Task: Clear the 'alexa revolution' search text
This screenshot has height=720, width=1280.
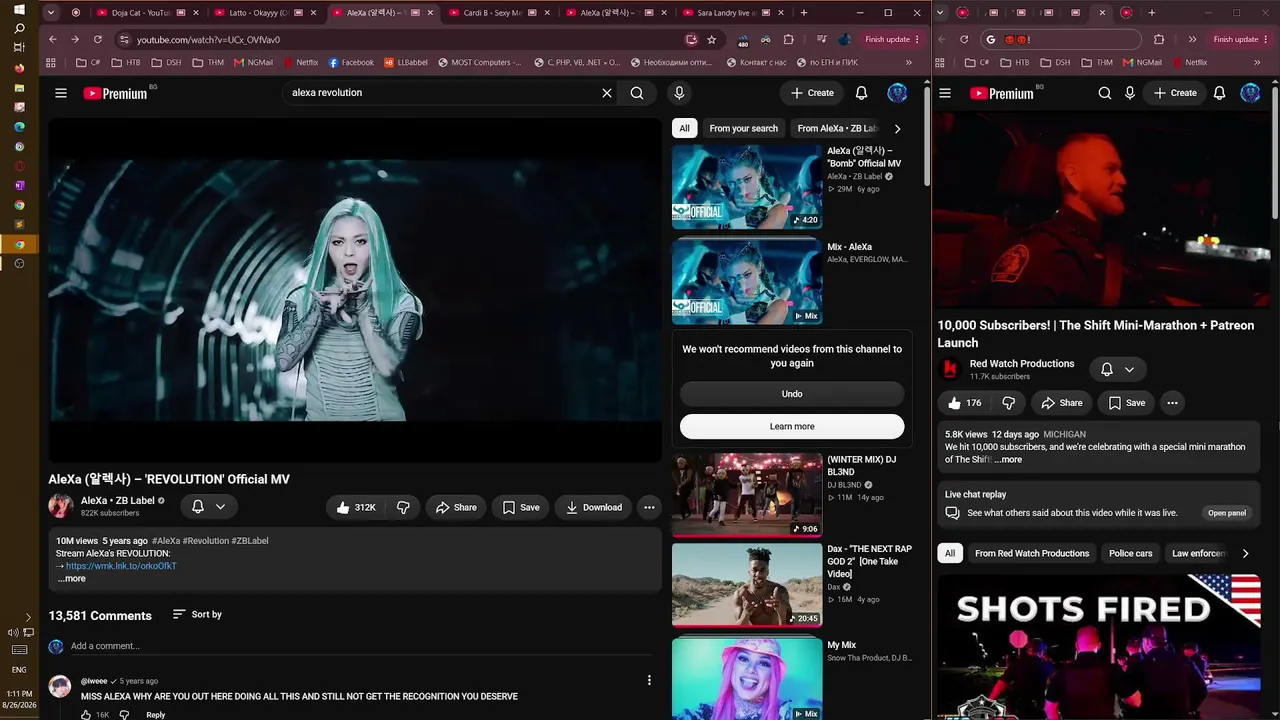Action: pyautogui.click(x=606, y=93)
